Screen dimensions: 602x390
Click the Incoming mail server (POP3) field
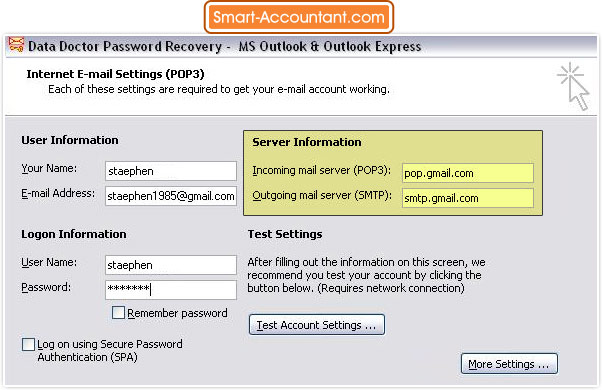pos(468,173)
